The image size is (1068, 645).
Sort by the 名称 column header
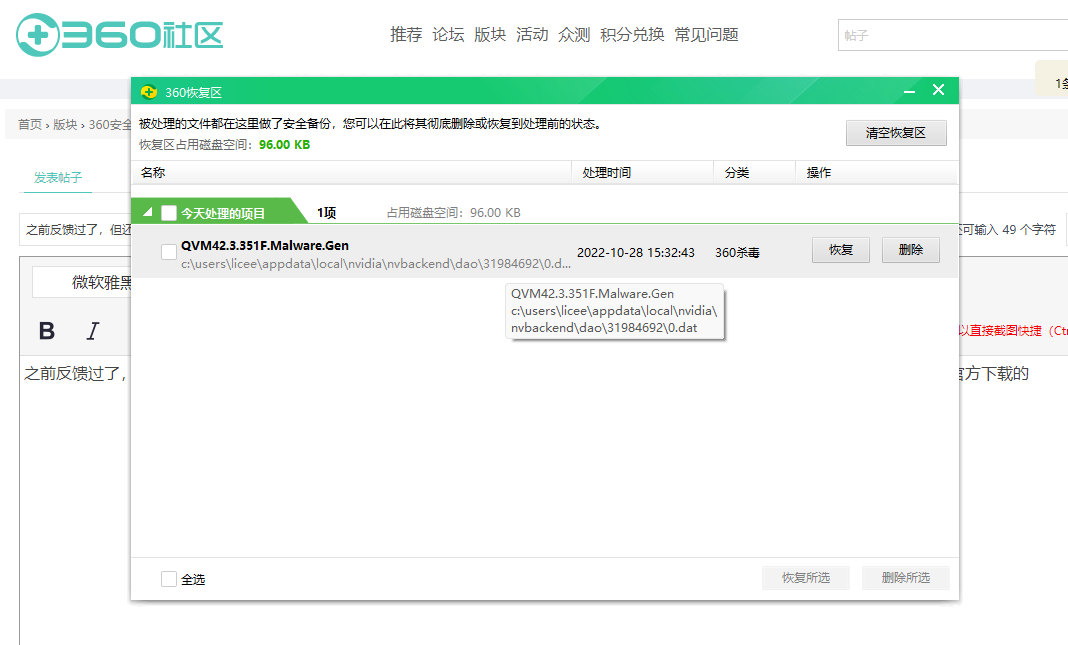[x=351, y=173]
